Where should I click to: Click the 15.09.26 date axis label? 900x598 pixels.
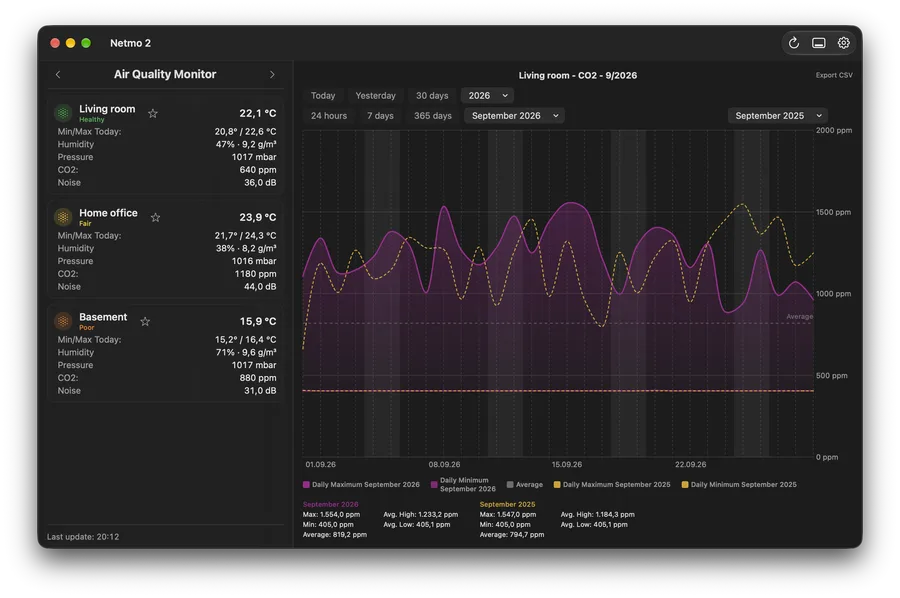click(567, 465)
